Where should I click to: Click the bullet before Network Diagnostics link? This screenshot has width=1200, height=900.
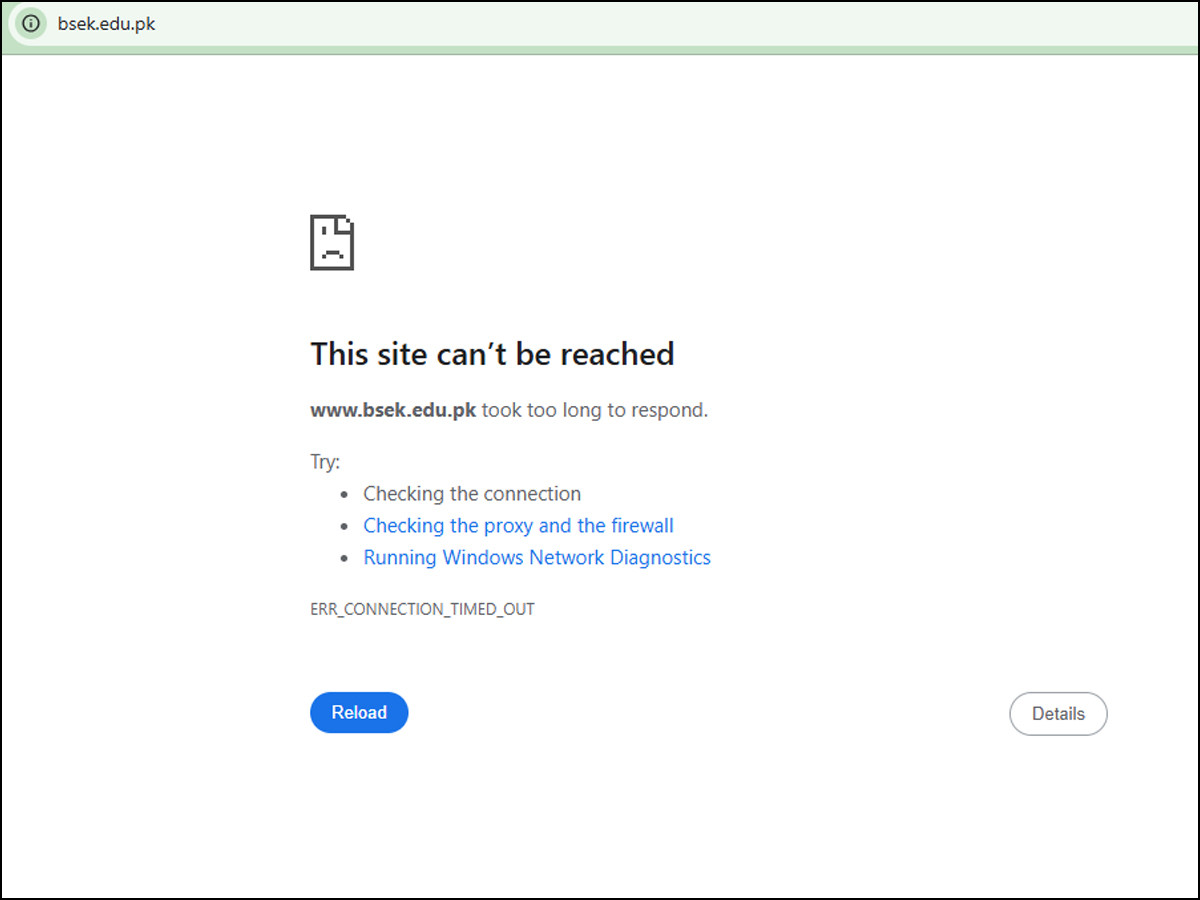[344, 559]
